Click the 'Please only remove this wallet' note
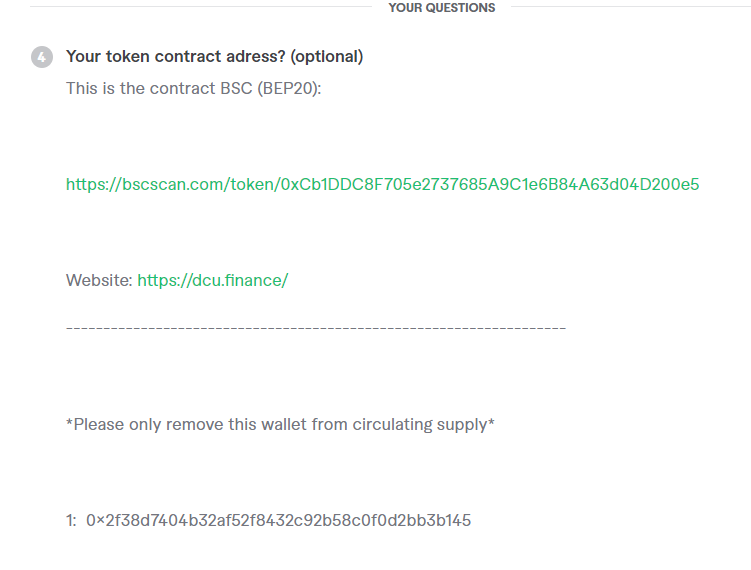The image size is (751, 570). coord(200,424)
